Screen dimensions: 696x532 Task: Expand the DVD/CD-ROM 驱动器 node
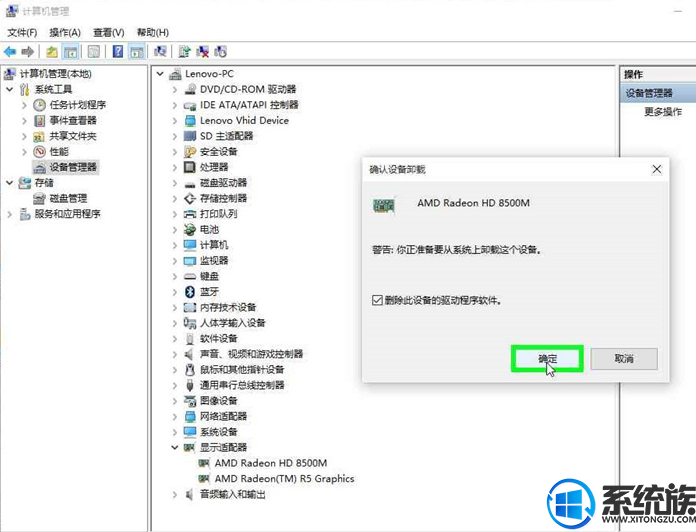click(x=175, y=89)
